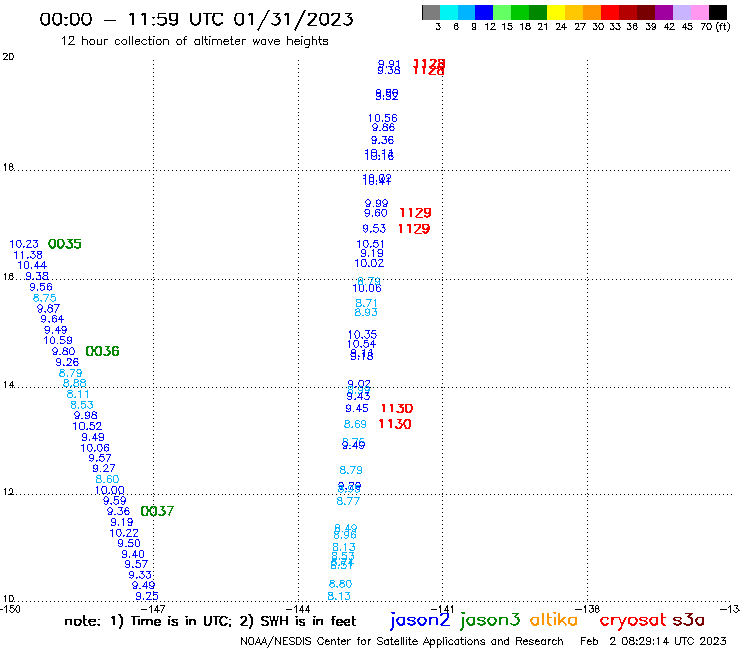Image resolution: width=740 pixels, height=650 pixels.
Task: Click the wave height value 9.26
Action: [67, 362]
